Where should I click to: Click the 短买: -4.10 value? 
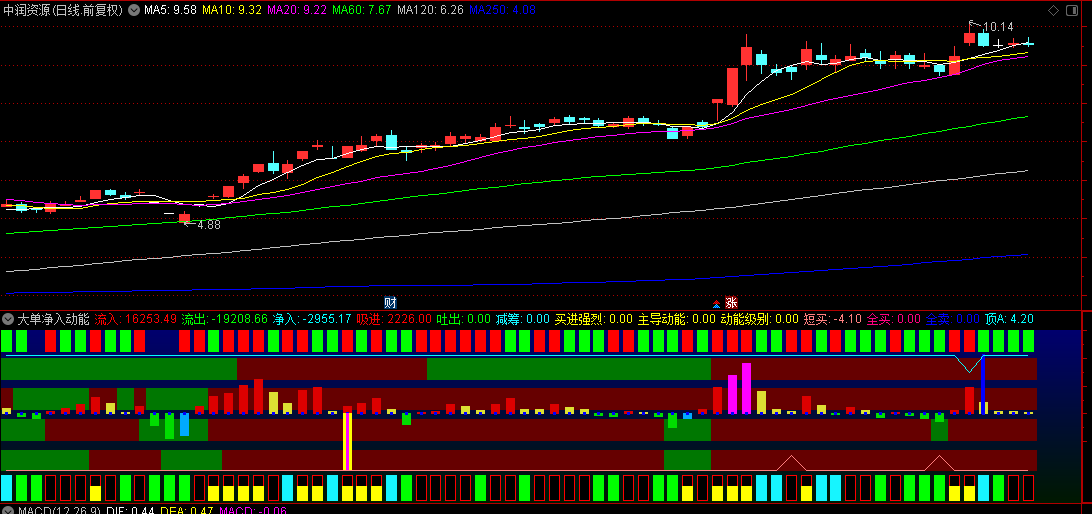(833, 320)
